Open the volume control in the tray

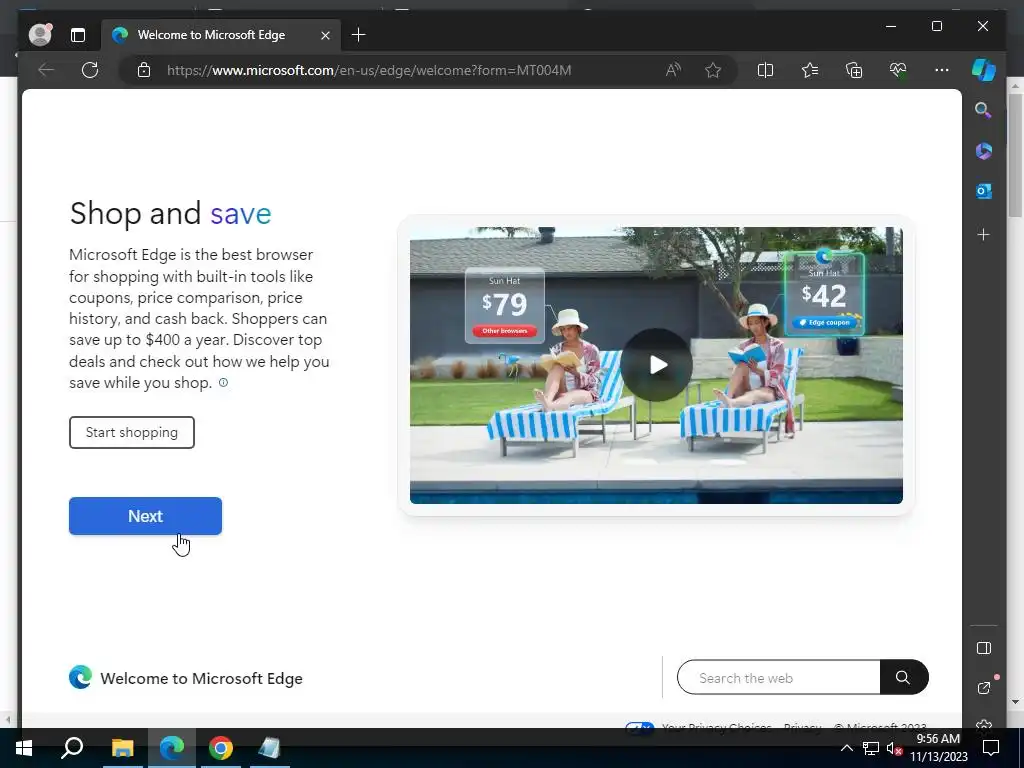[x=894, y=748]
